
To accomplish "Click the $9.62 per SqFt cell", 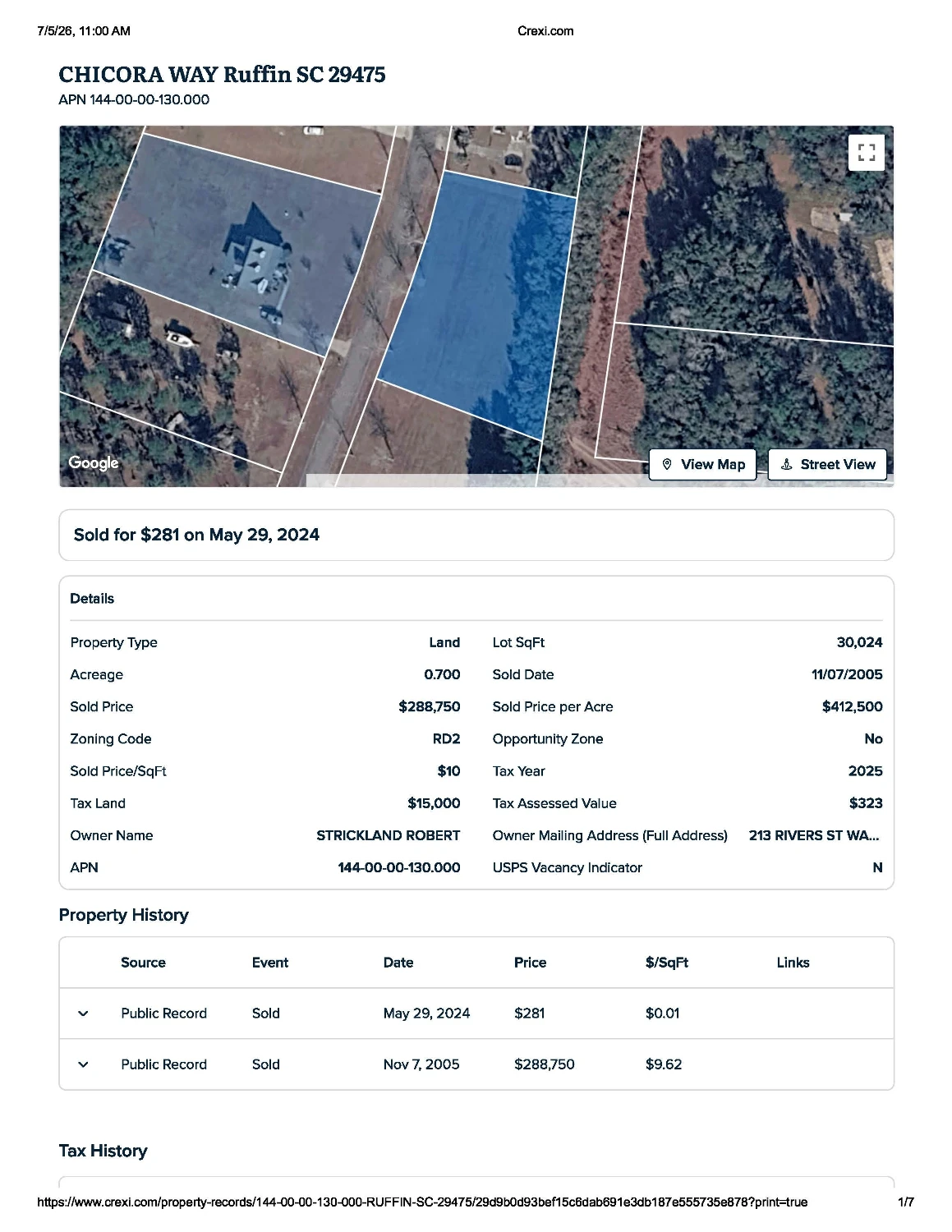I will click(664, 1064).
